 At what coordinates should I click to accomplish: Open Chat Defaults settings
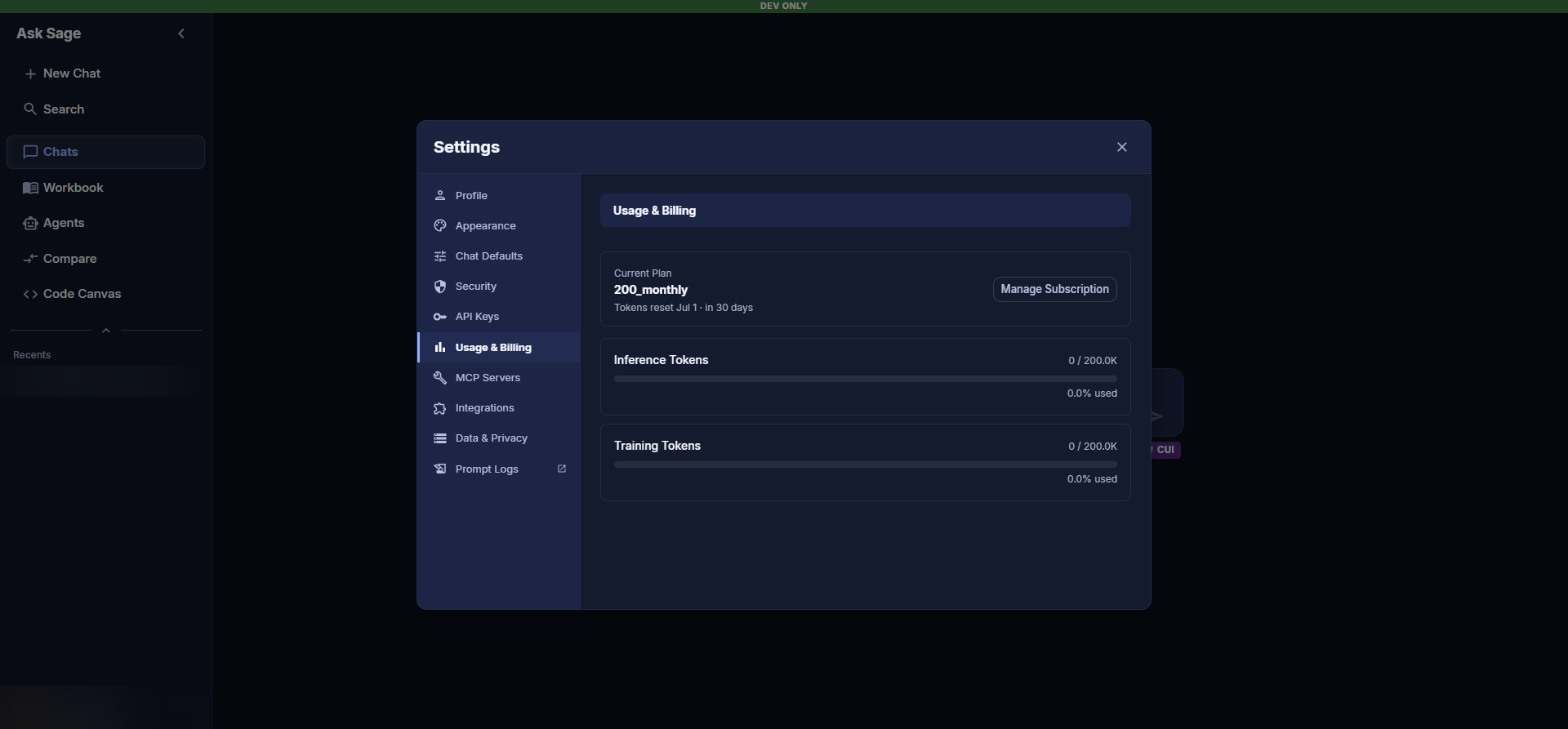pos(499,256)
